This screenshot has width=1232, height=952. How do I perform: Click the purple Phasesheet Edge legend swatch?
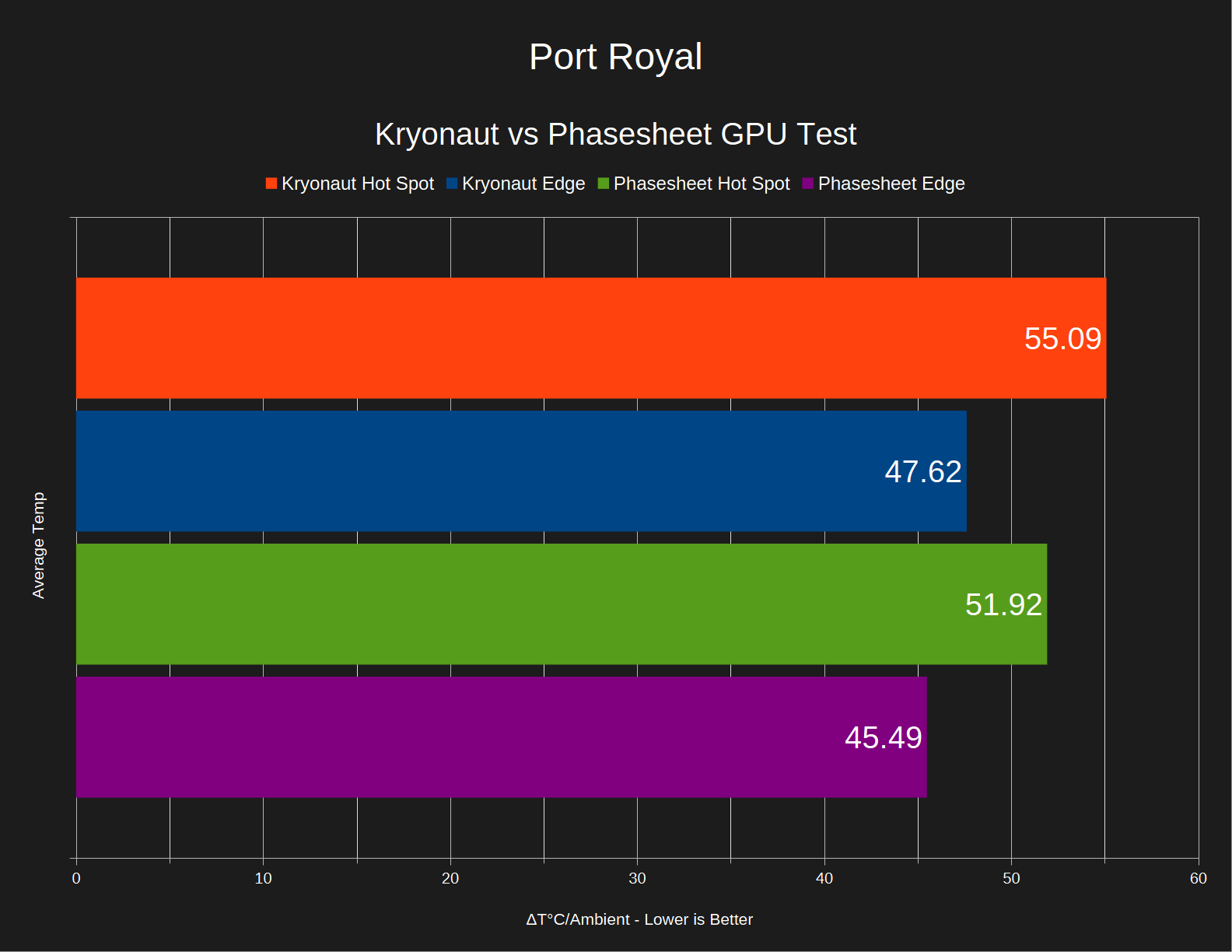pyautogui.click(x=808, y=184)
